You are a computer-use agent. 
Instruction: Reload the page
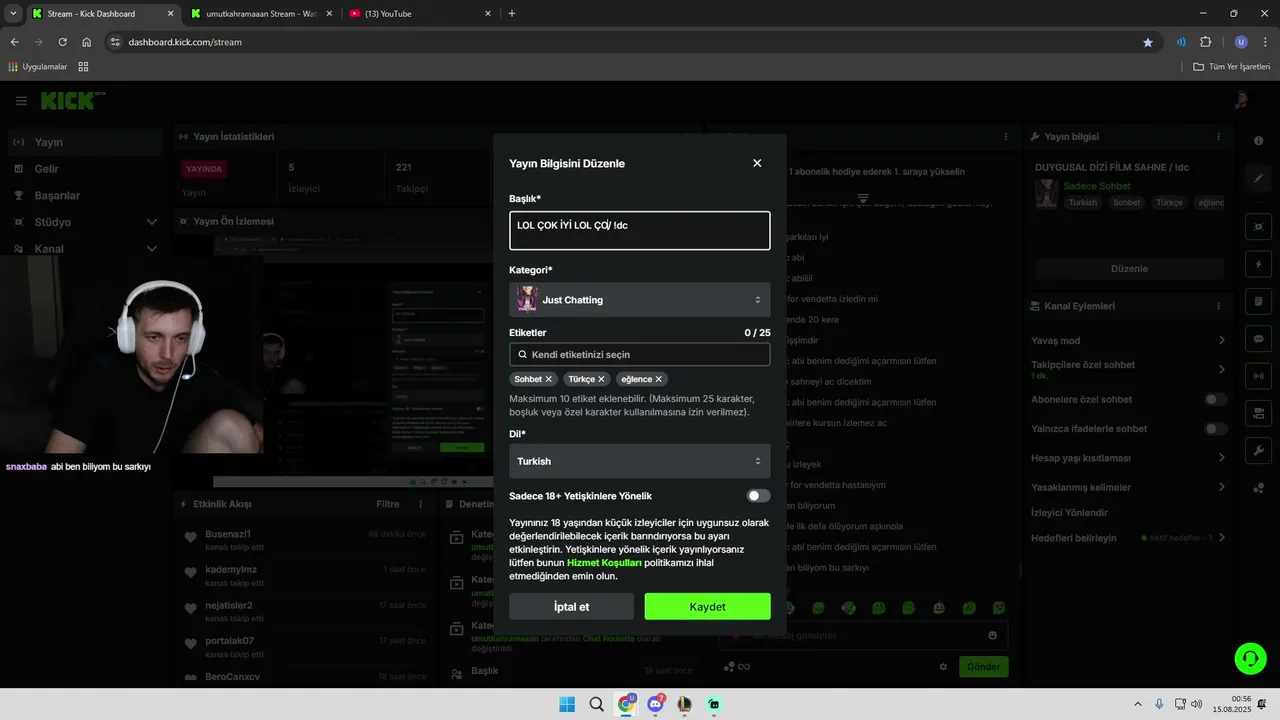click(x=62, y=42)
